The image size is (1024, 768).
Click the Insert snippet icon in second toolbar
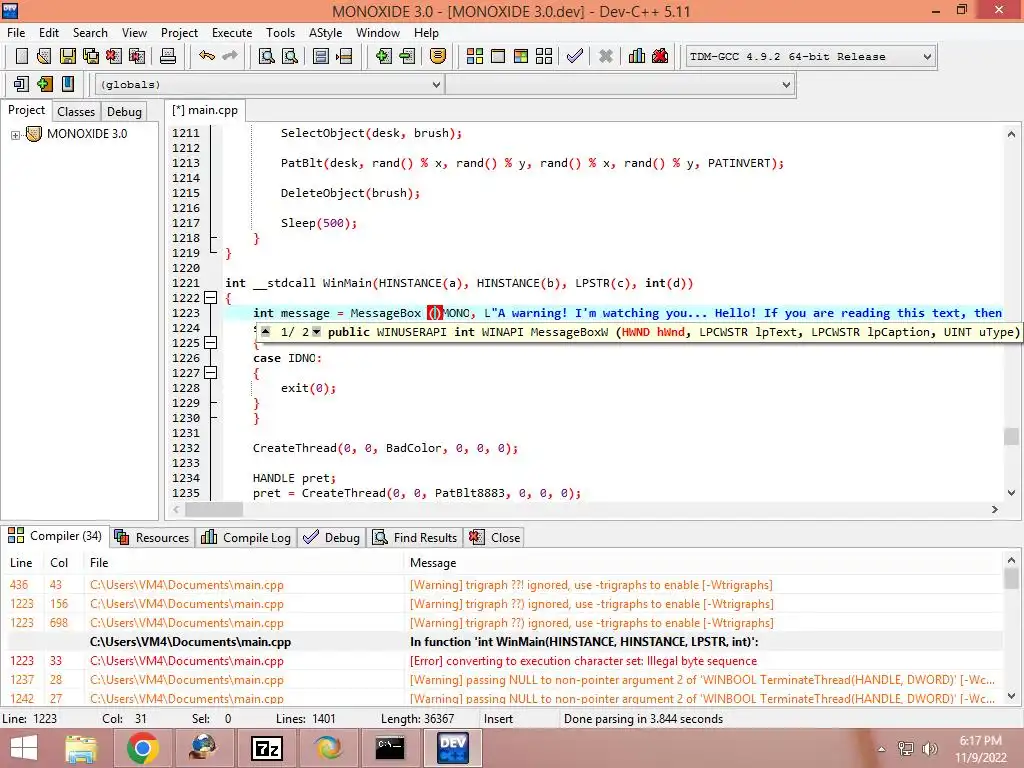[x=21, y=84]
